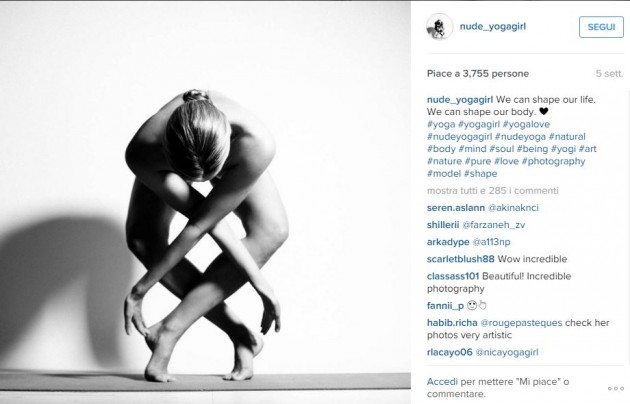The image size is (630, 404).
Task: Open the #yoga hashtag
Action: (x=441, y=124)
